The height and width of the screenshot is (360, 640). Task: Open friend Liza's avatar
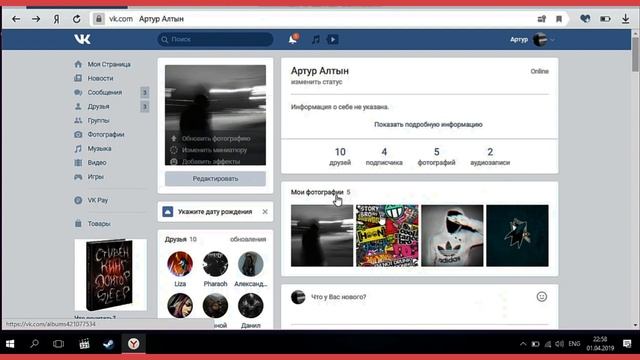180,264
